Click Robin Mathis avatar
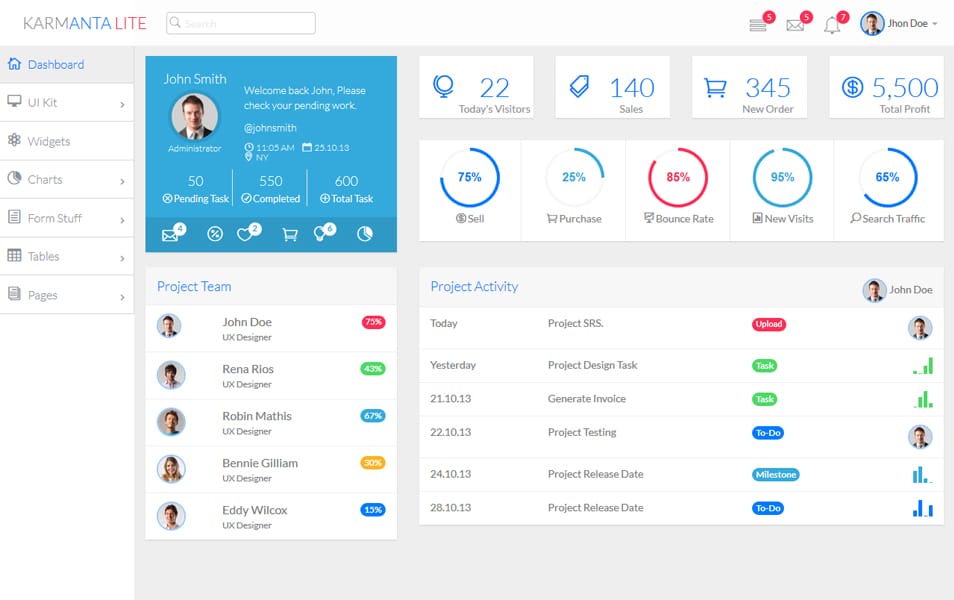The image size is (954, 600). click(x=171, y=422)
